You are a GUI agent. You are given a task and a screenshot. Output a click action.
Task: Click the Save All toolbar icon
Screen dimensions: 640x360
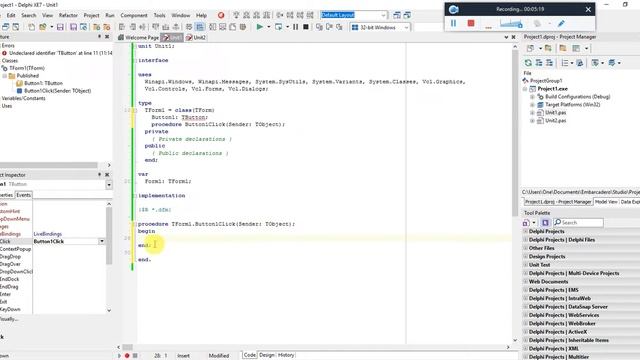click(x=73, y=27)
